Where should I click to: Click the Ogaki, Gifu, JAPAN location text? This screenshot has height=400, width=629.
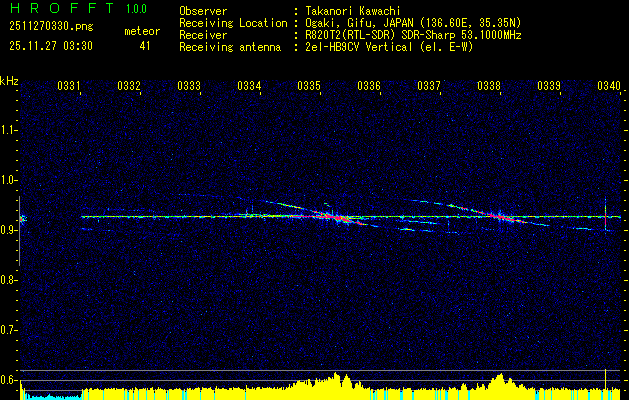[413, 23]
